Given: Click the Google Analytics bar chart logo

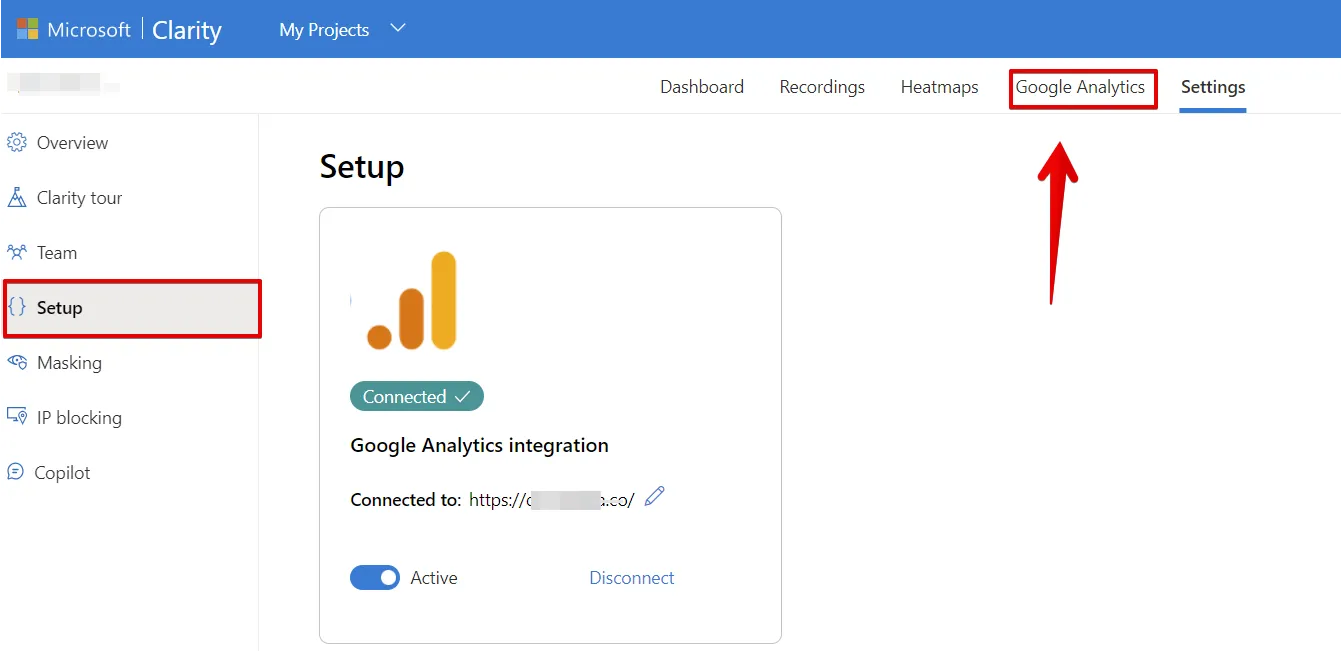Looking at the screenshot, I should click(411, 300).
